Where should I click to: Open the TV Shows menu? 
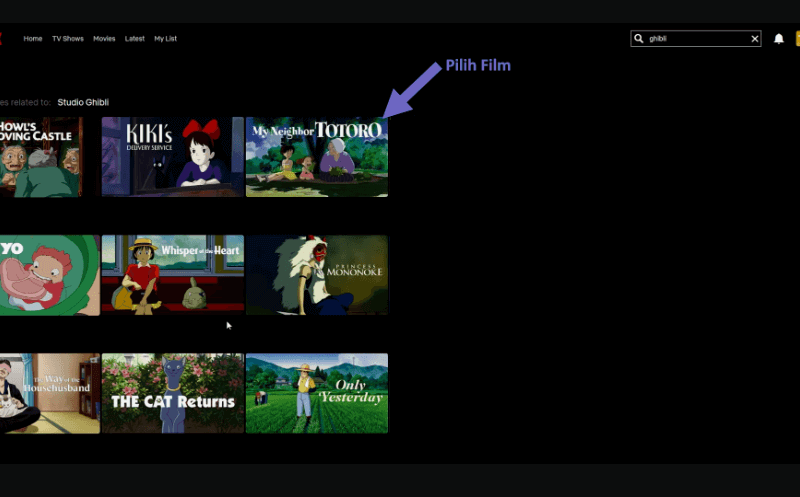point(68,39)
